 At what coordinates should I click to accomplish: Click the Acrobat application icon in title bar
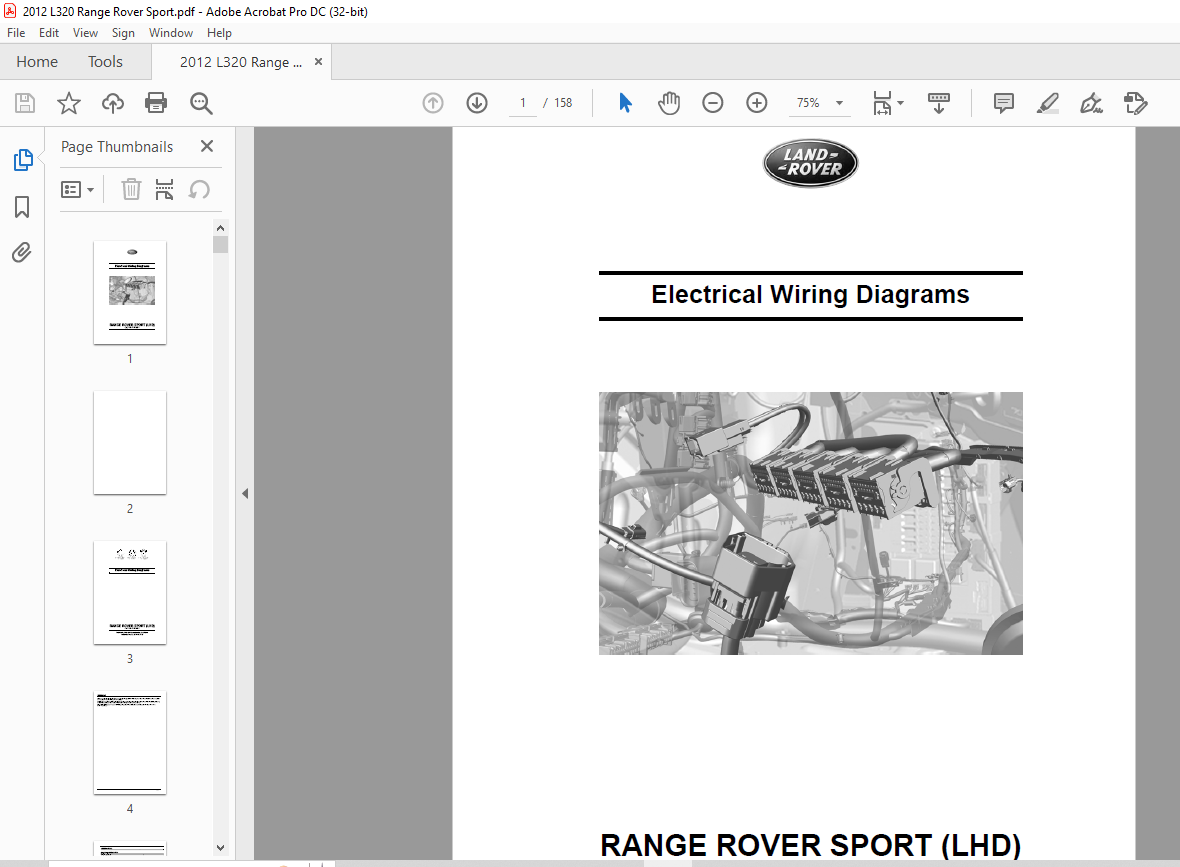tap(10, 11)
